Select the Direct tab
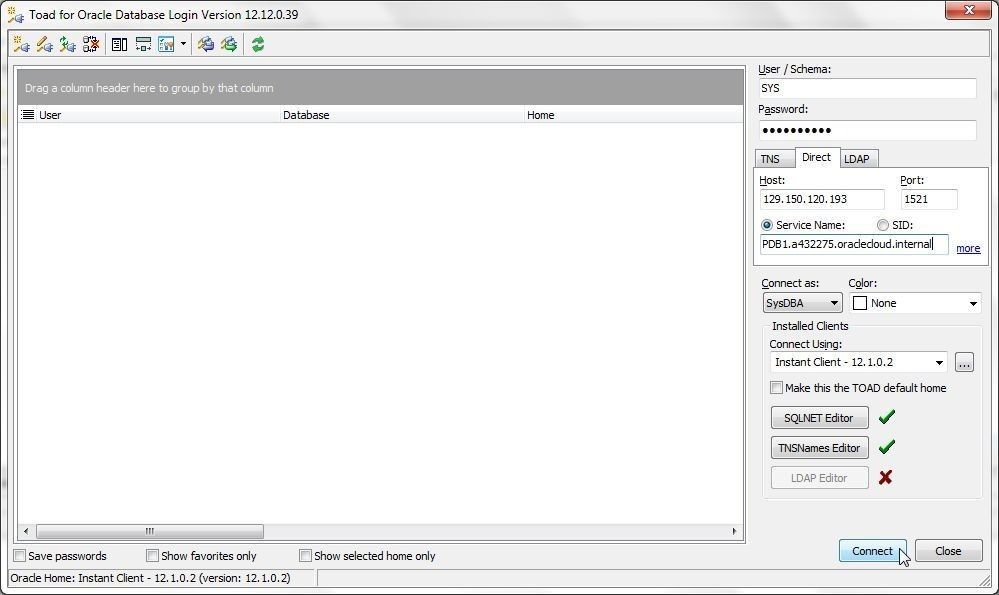This screenshot has height=595, width=999. point(816,157)
